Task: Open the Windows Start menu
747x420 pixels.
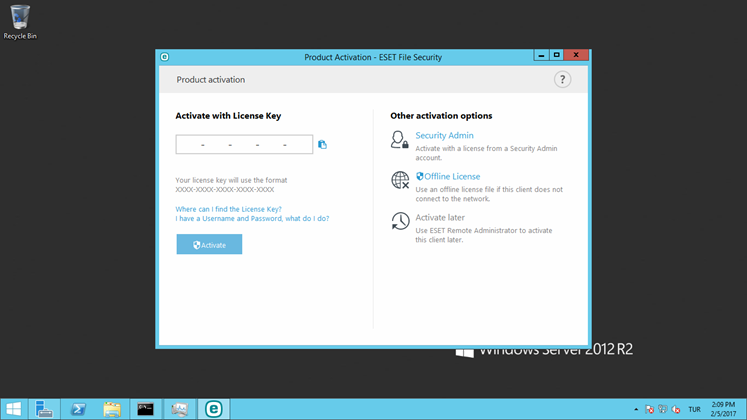Action: (14, 409)
